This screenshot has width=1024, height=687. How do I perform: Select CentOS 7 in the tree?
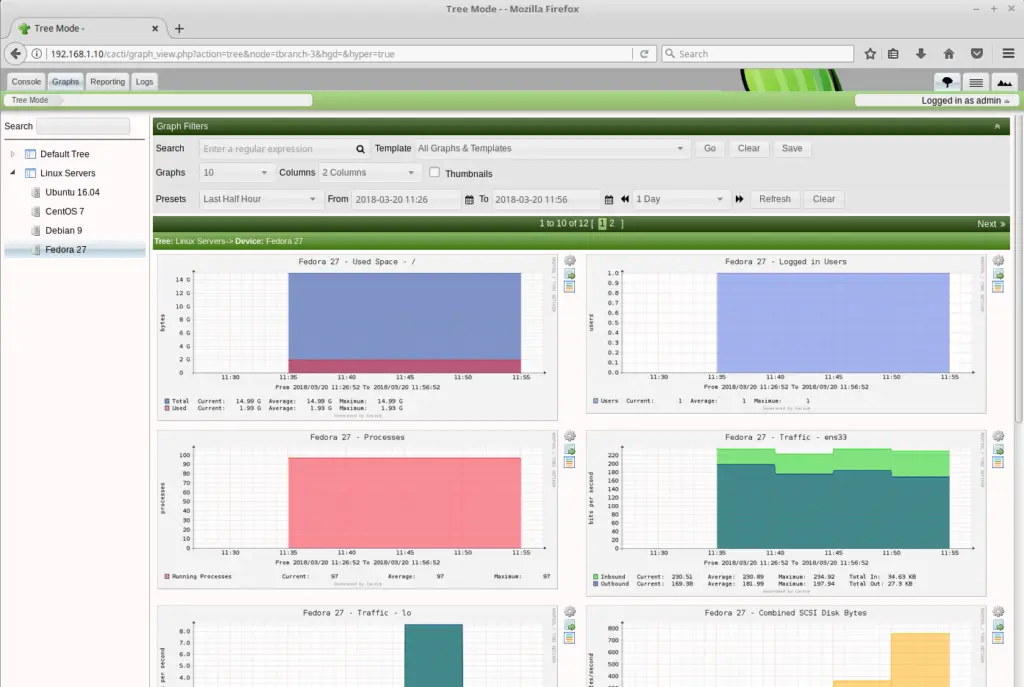coord(65,212)
